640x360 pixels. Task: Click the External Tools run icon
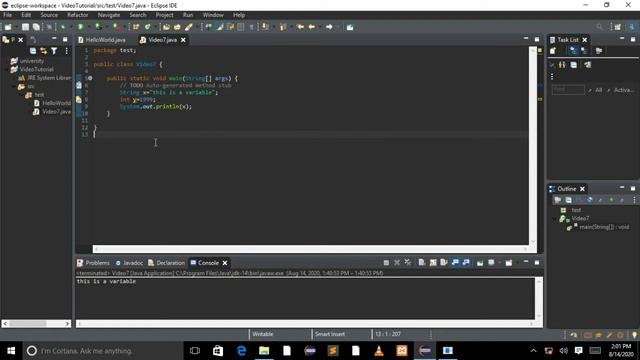coord(116,27)
